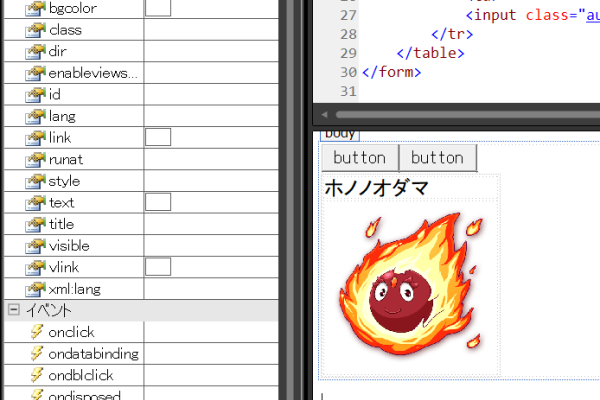The height and width of the screenshot is (400, 600).
Task: Edit the onclick event value field
Action: (211, 332)
